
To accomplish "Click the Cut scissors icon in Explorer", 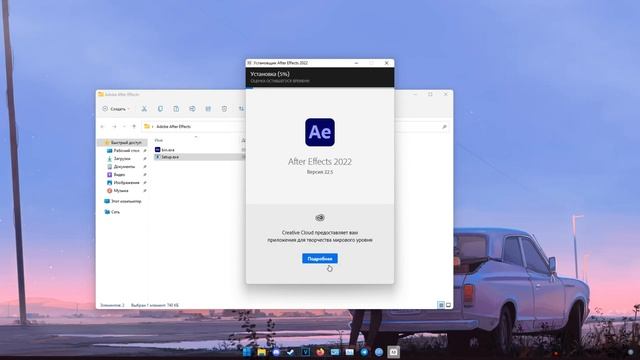I will pos(144,109).
